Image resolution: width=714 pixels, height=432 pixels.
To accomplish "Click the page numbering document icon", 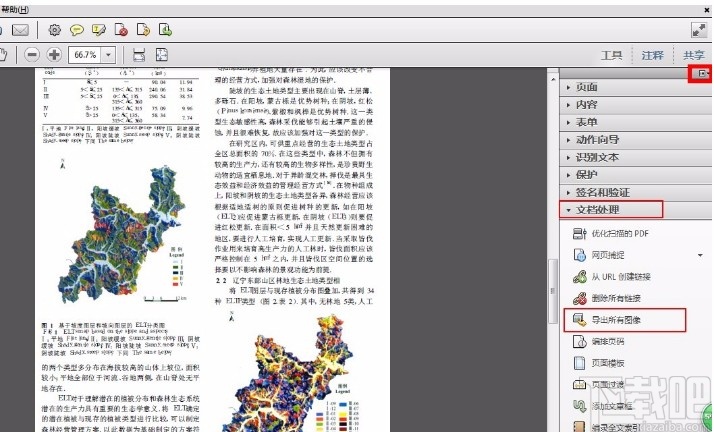I will [x=580, y=341].
